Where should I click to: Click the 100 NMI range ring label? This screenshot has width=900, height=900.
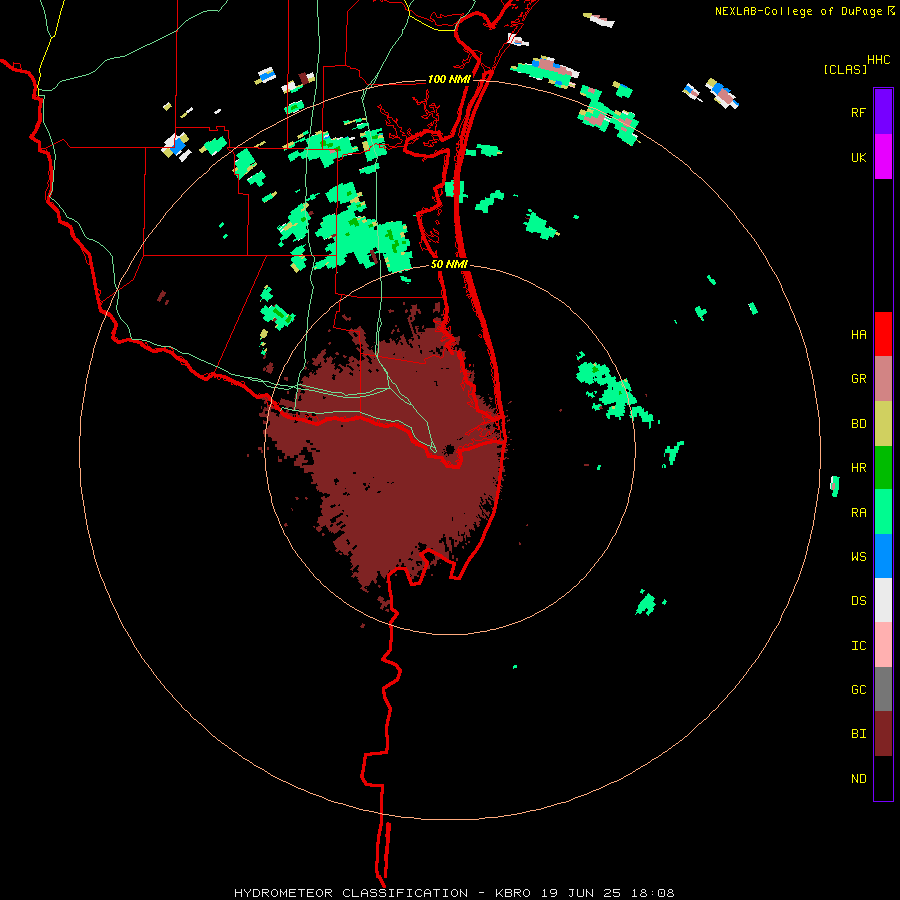point(449,79)
